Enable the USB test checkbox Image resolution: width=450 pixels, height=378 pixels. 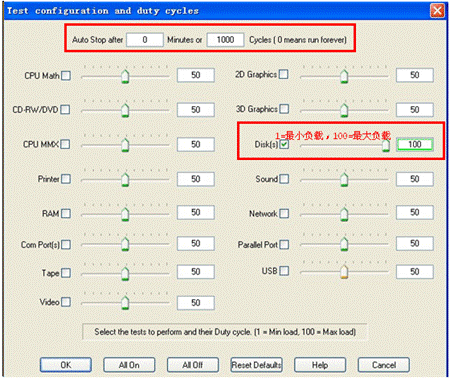pos(284,271)
